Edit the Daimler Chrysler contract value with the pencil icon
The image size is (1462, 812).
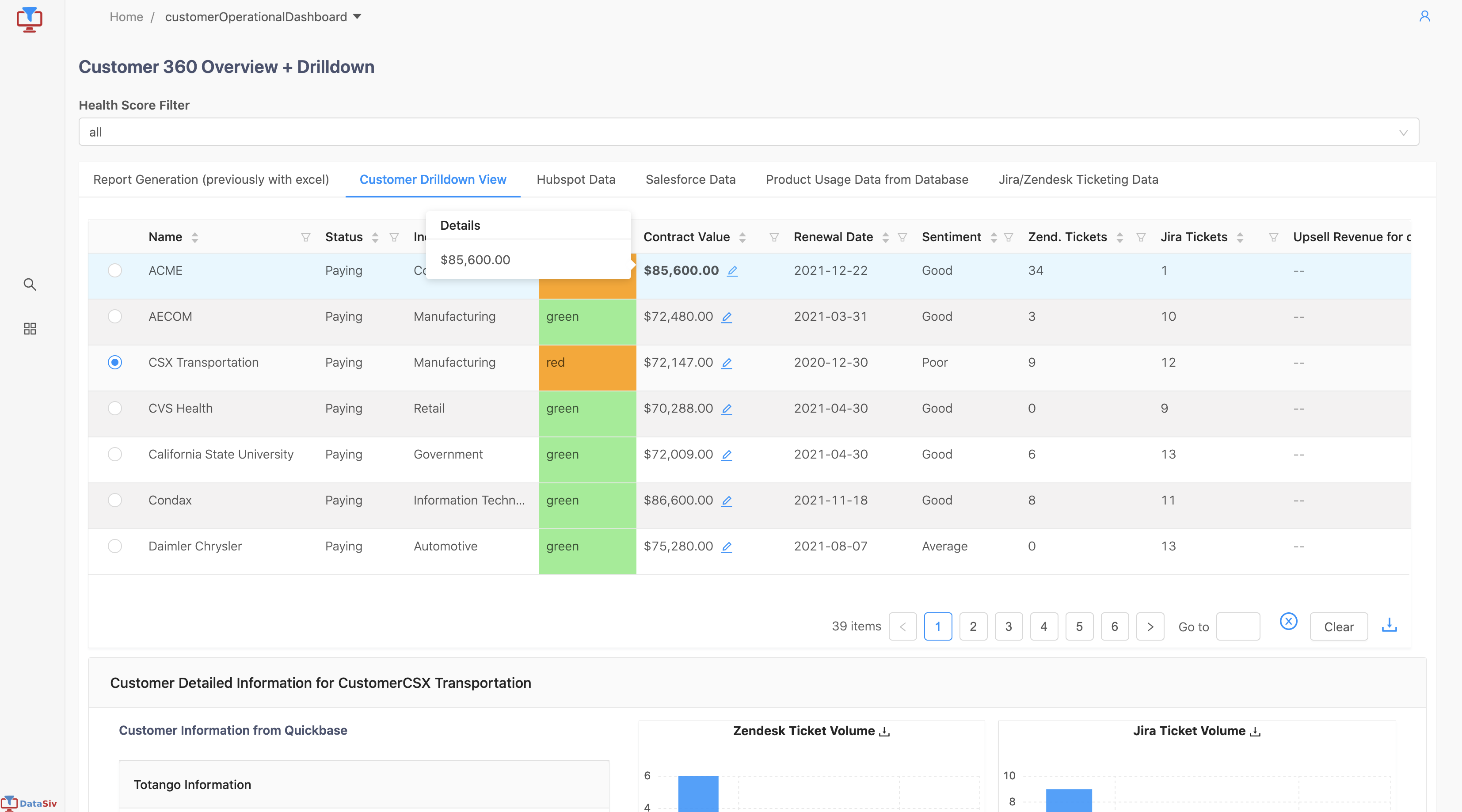click(x=727, y=547)
